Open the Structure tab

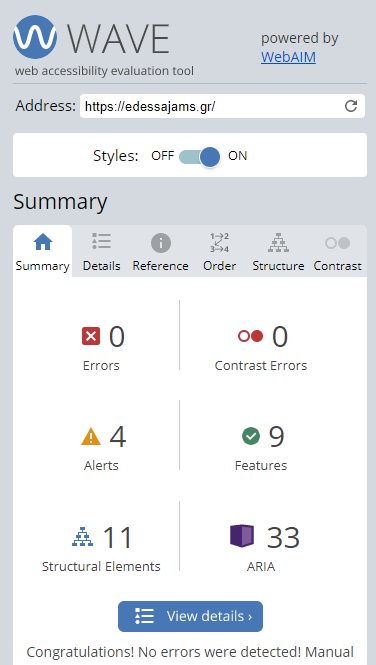point(278,251)
